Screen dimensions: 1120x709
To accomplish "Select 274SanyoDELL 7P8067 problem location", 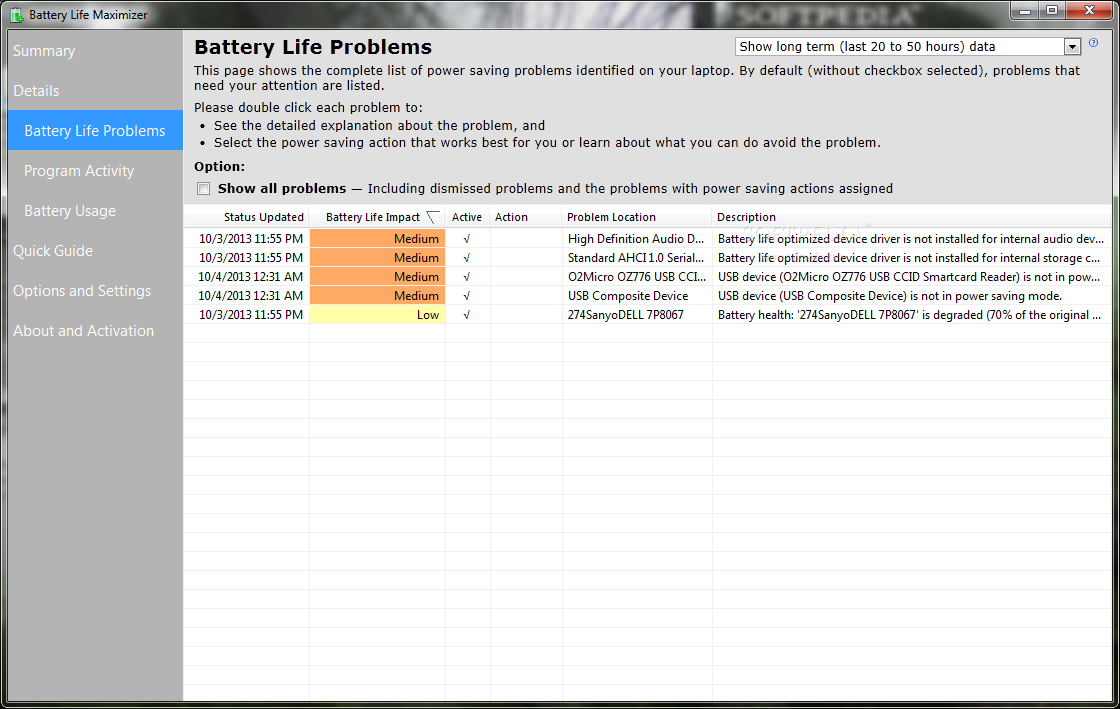I will (x=626, y=315).
